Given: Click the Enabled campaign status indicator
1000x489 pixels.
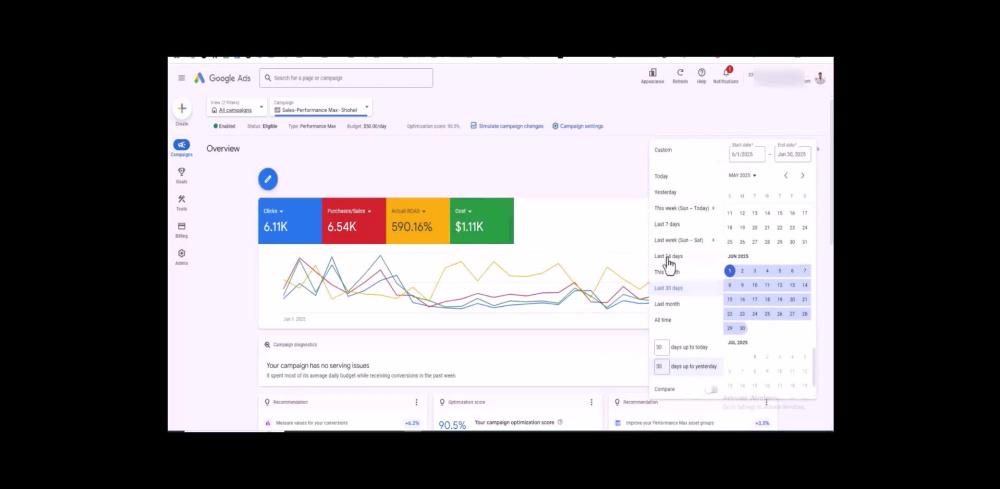Looking at the screenshot, I should click(224, 126).
